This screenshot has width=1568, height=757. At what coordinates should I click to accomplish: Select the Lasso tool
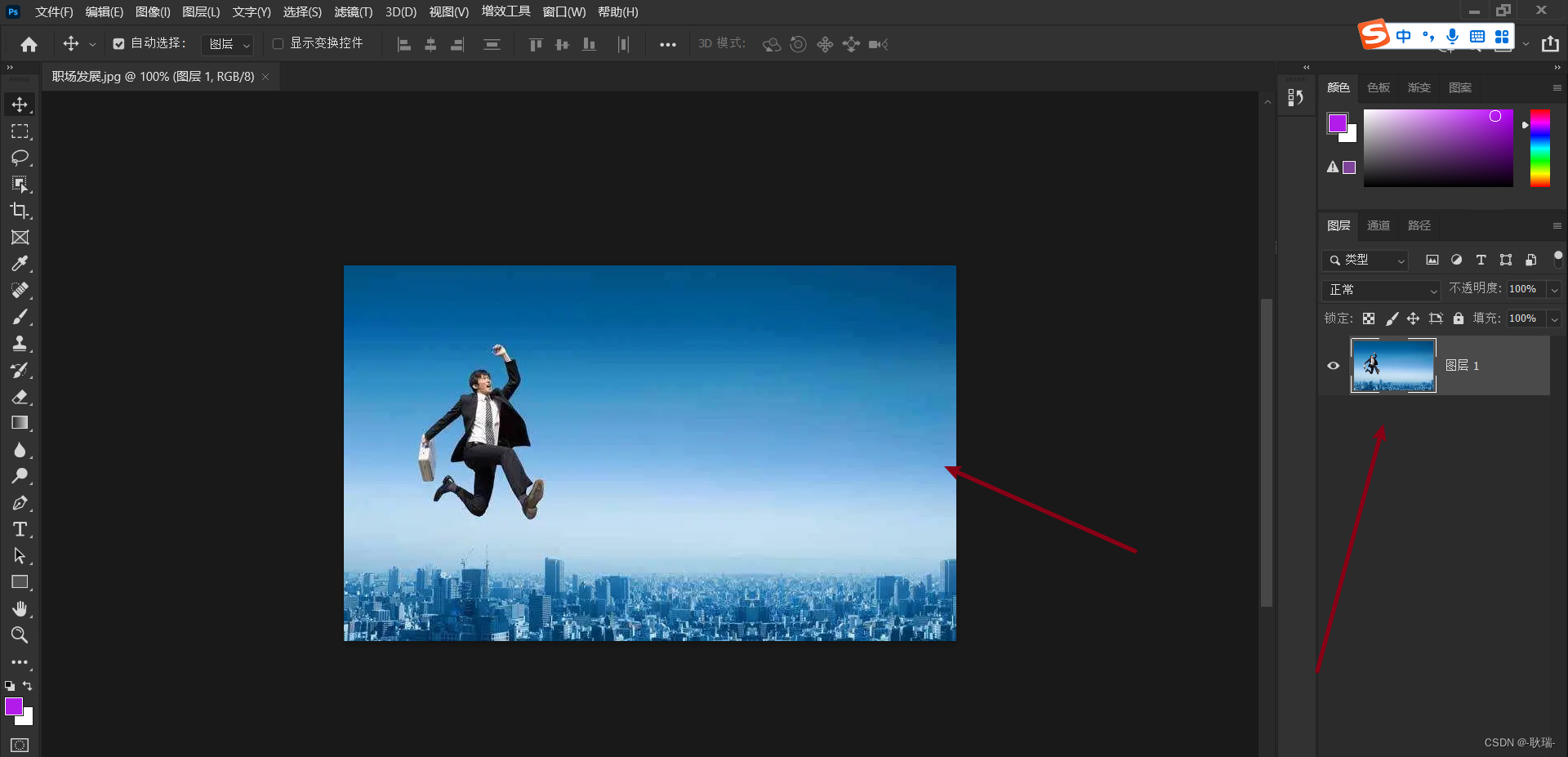[20, 158]
